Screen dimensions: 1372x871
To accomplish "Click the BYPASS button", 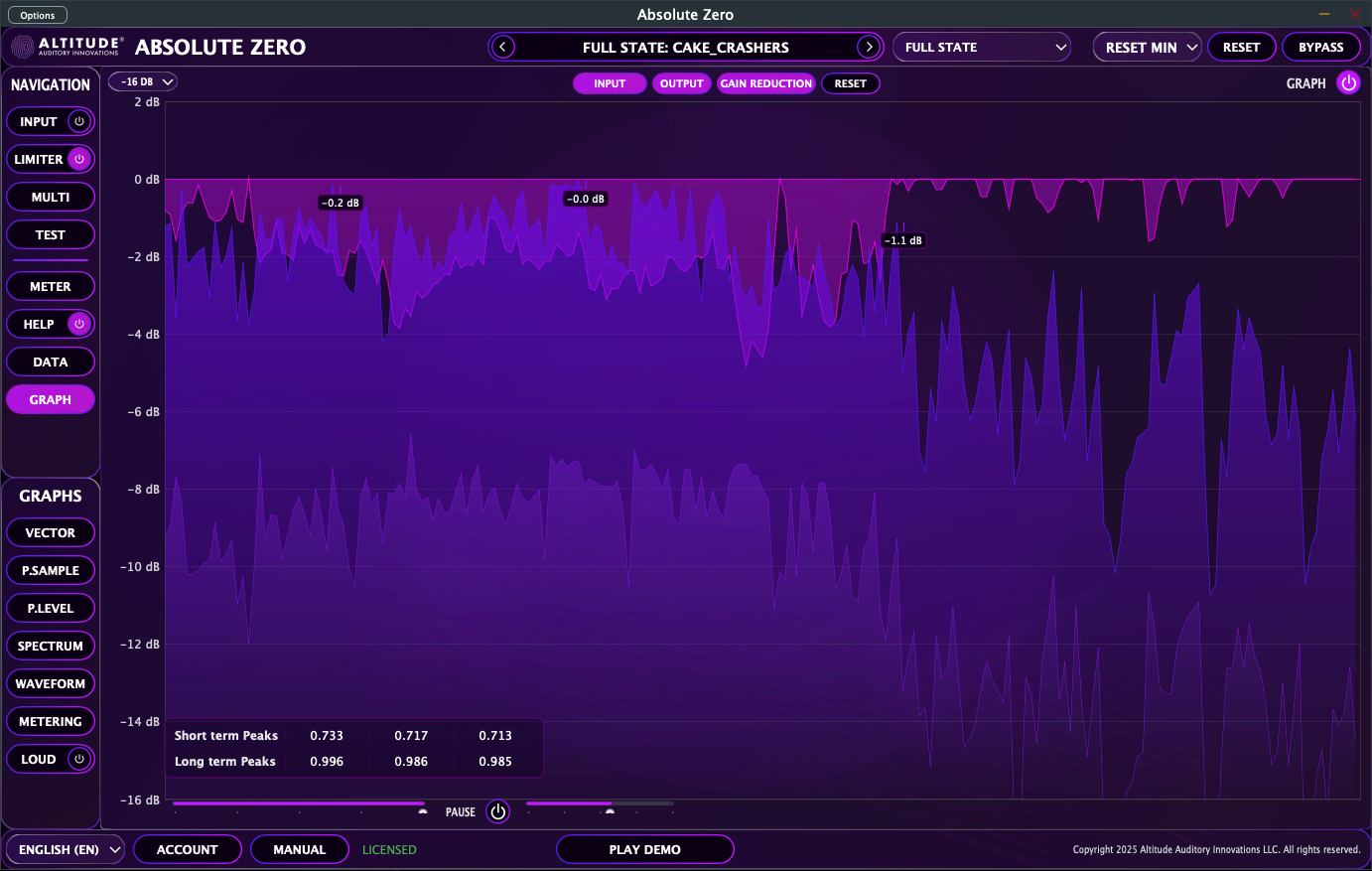I will 1321,47.
